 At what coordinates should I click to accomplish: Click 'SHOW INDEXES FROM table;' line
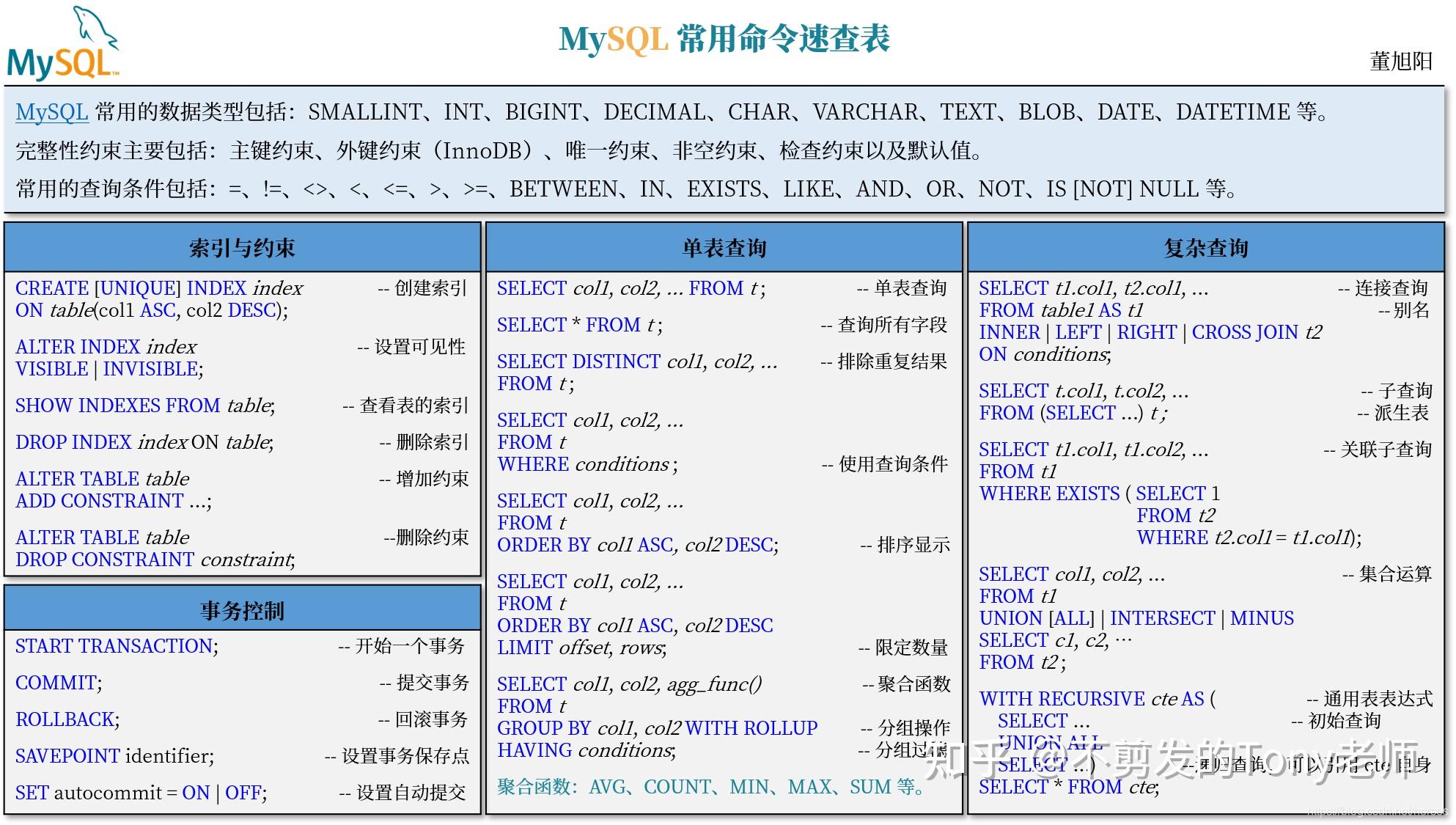point(145,406)
